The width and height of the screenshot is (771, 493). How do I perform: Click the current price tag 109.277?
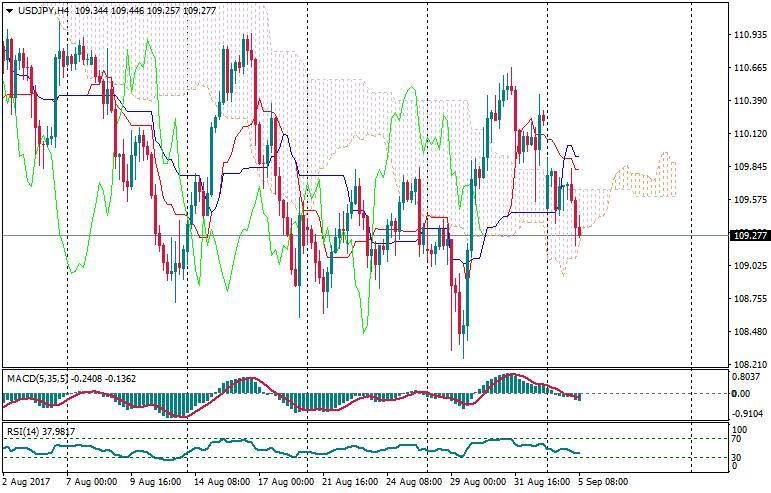coord(749,236)
